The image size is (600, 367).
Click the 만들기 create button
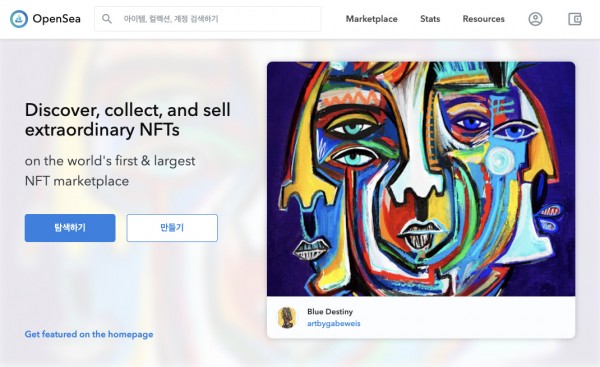coord(172,228)
